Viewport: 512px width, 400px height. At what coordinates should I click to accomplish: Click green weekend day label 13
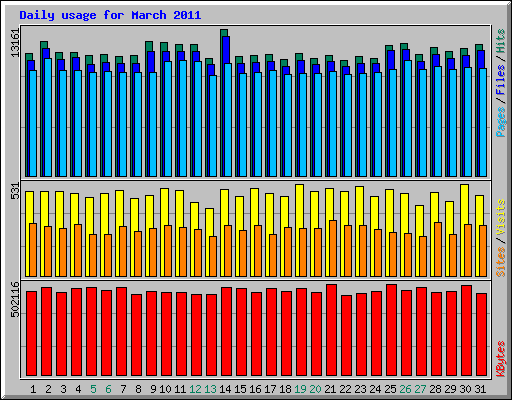pyautogui.click(x=210, y=389)
